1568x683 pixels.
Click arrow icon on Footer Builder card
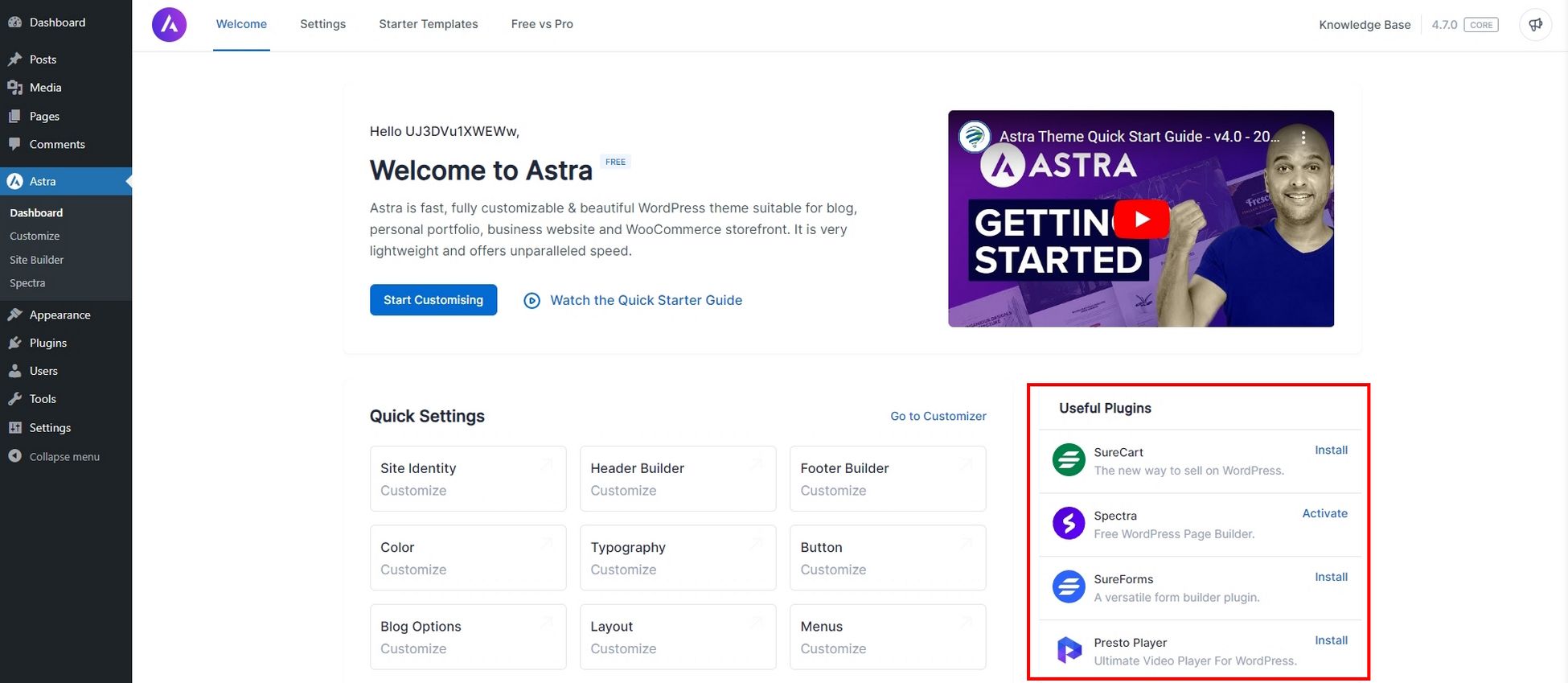click(966, 465)
